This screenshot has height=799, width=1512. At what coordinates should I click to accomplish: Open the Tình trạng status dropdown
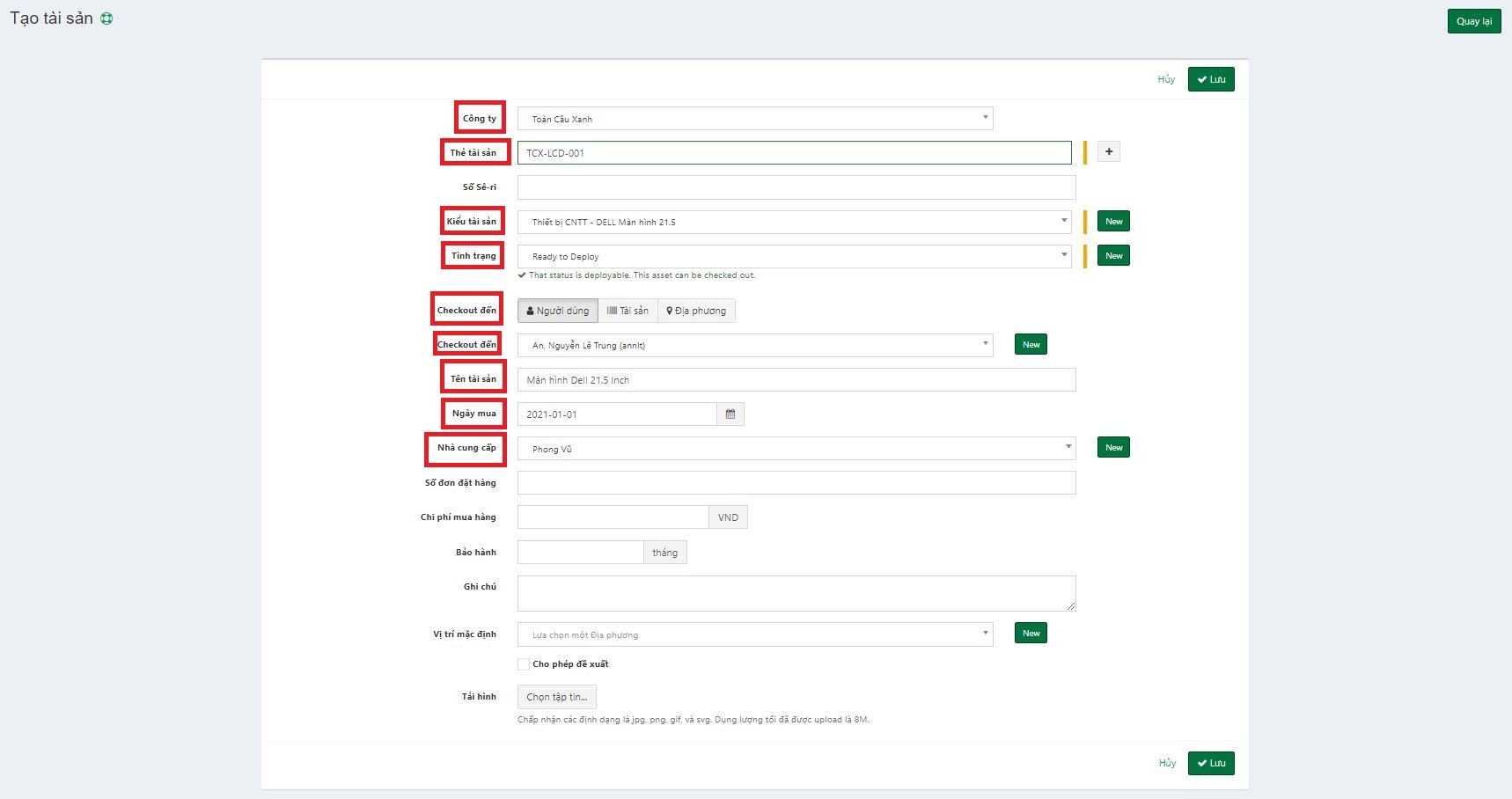793,256
